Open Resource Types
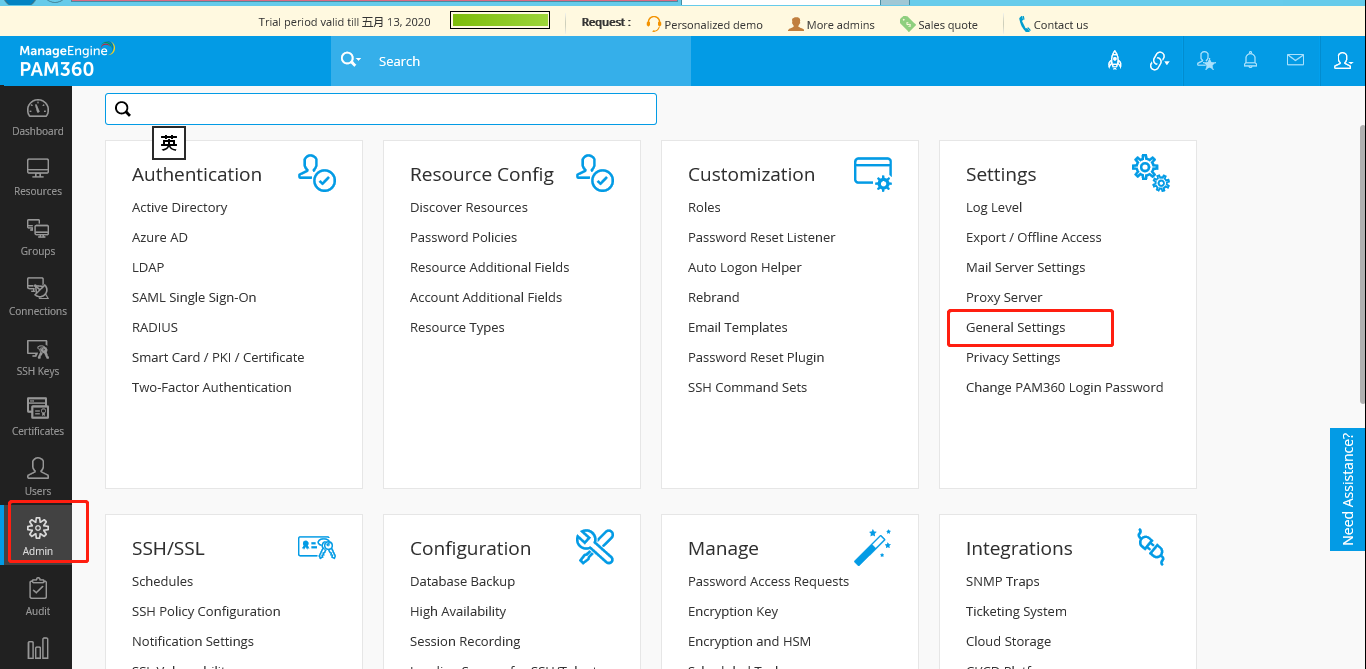Viewport: 1366px width, 669px height. point(457,328)
